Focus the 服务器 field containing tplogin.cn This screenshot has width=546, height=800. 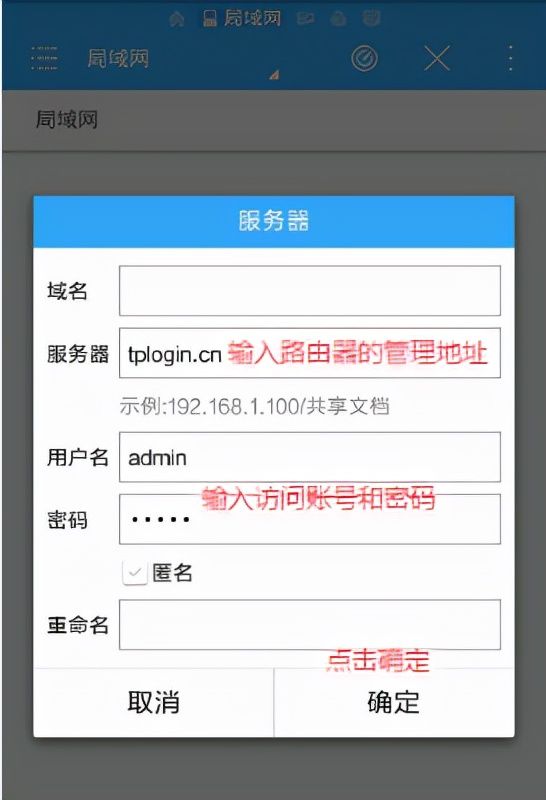tap(310, 353)
